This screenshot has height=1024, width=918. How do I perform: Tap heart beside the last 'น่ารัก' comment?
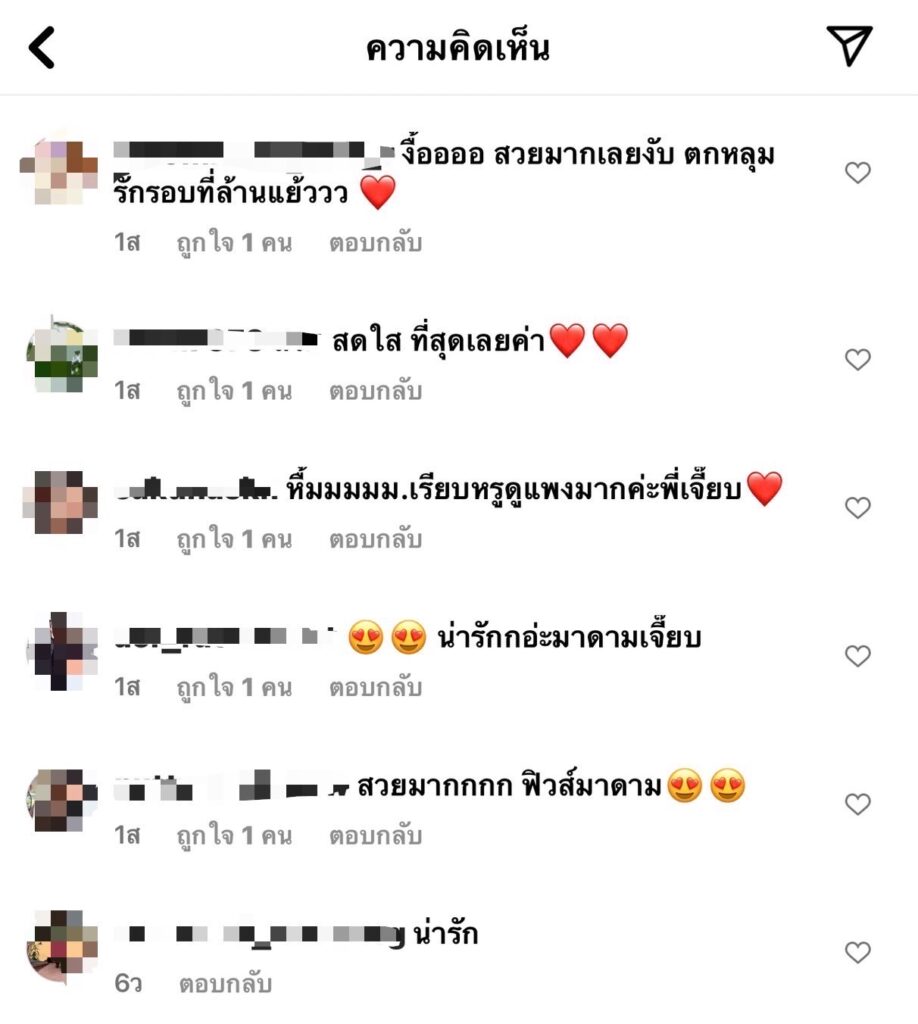click(x=857, y=952)
